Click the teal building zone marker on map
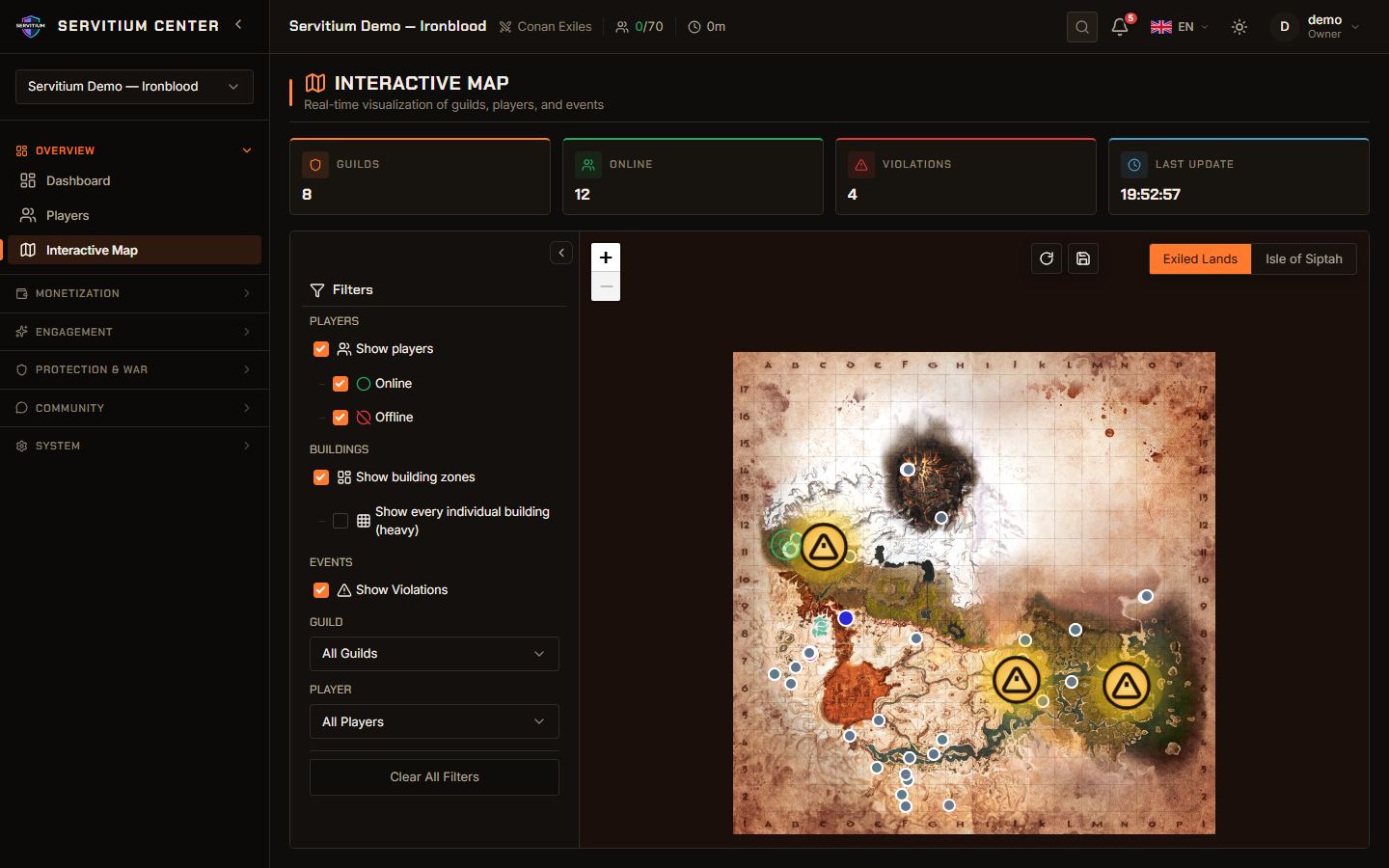1389x868 pixels. (x=821, y=628)
